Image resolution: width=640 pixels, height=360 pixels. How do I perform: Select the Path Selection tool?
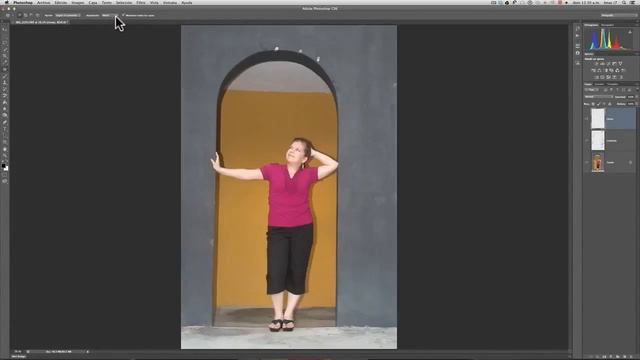click(x=5, y=135)
